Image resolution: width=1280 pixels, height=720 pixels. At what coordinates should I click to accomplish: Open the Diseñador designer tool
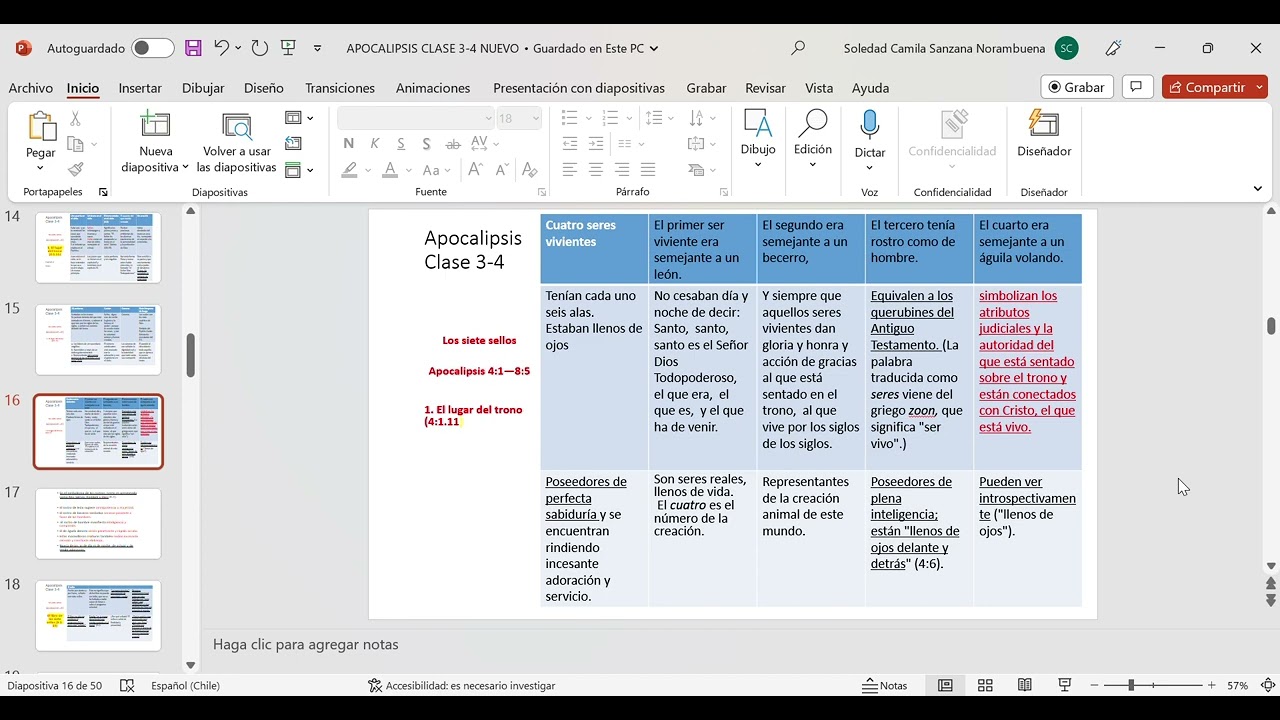(1044, 134)
